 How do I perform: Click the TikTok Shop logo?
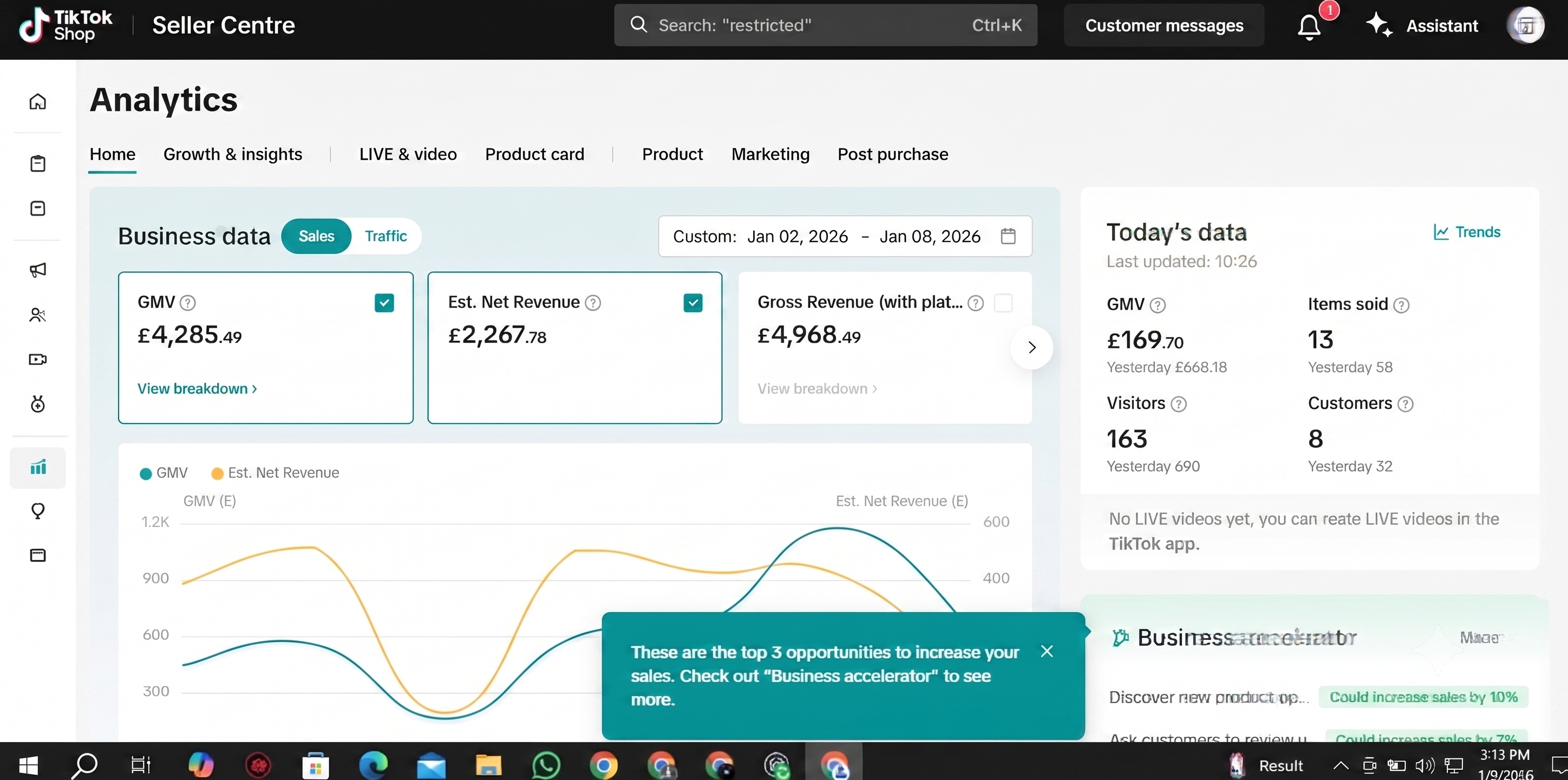click(x=65, y=25)
